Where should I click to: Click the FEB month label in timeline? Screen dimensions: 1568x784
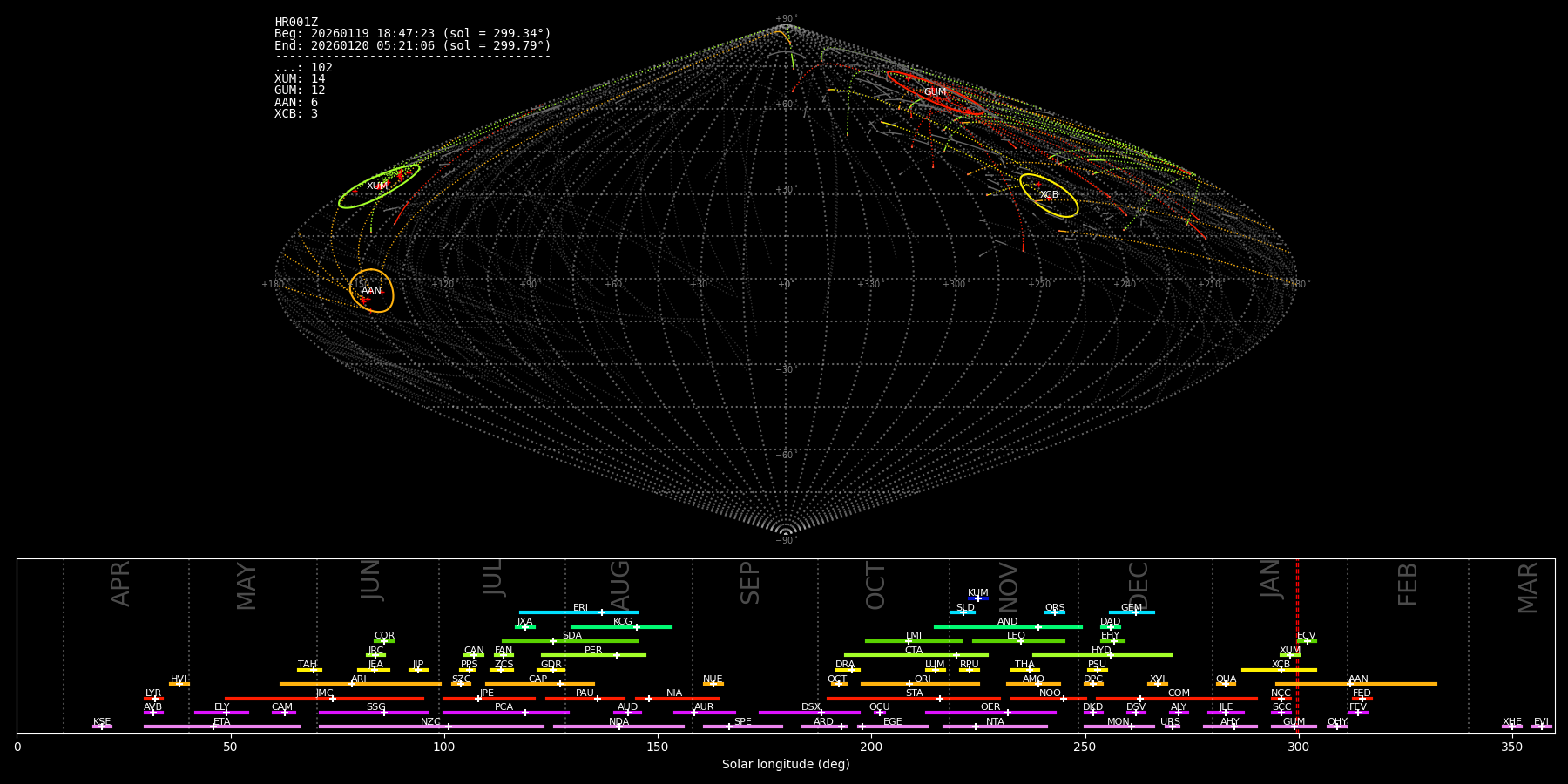(1408, 584)
